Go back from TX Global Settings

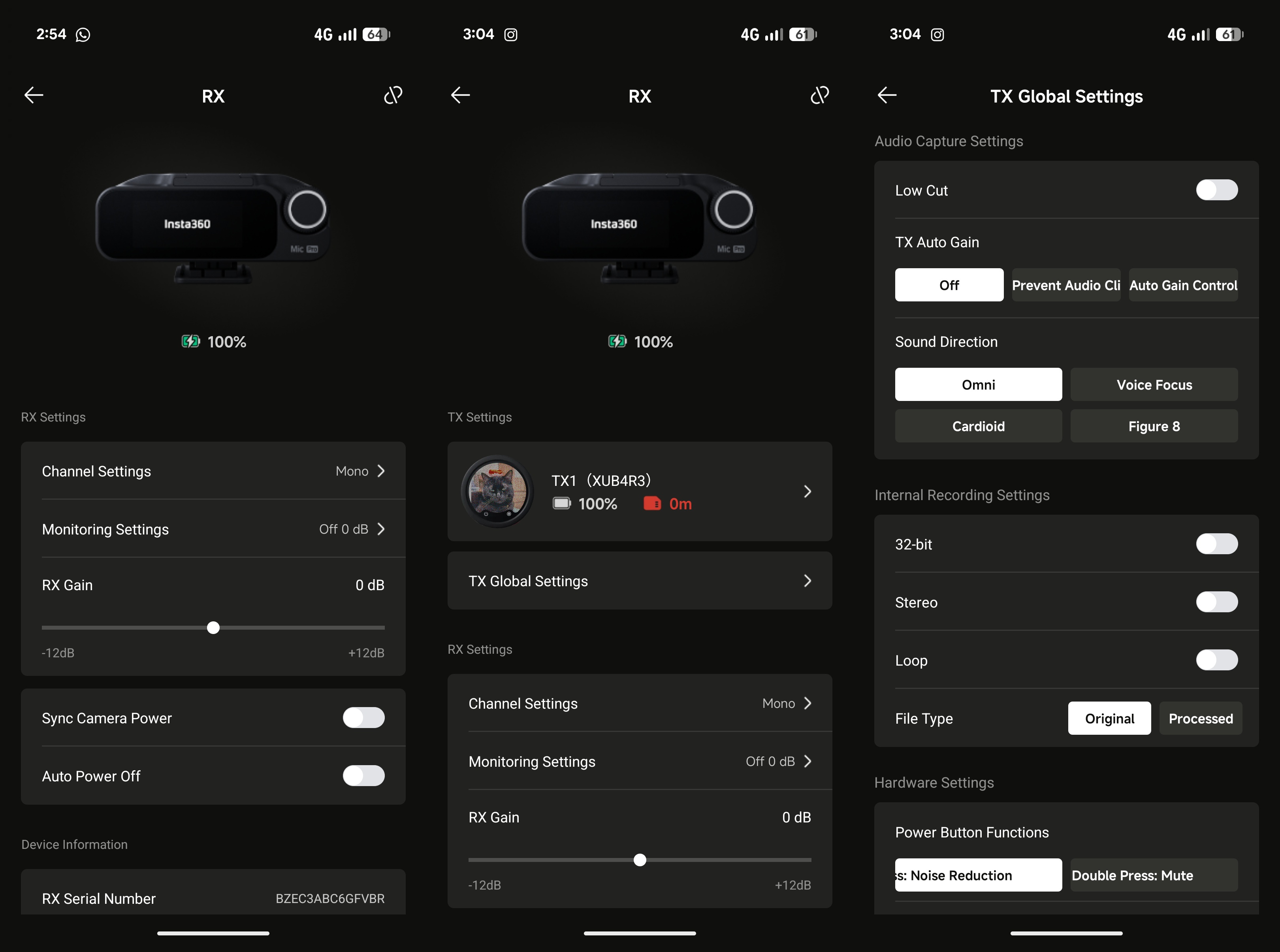887,95
